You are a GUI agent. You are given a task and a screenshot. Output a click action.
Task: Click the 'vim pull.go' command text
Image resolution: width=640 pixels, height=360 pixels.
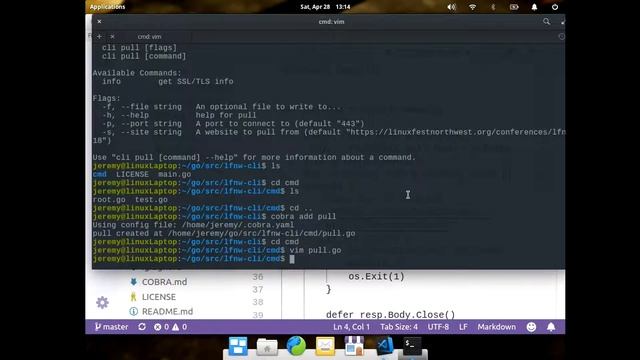click(315, 250)
